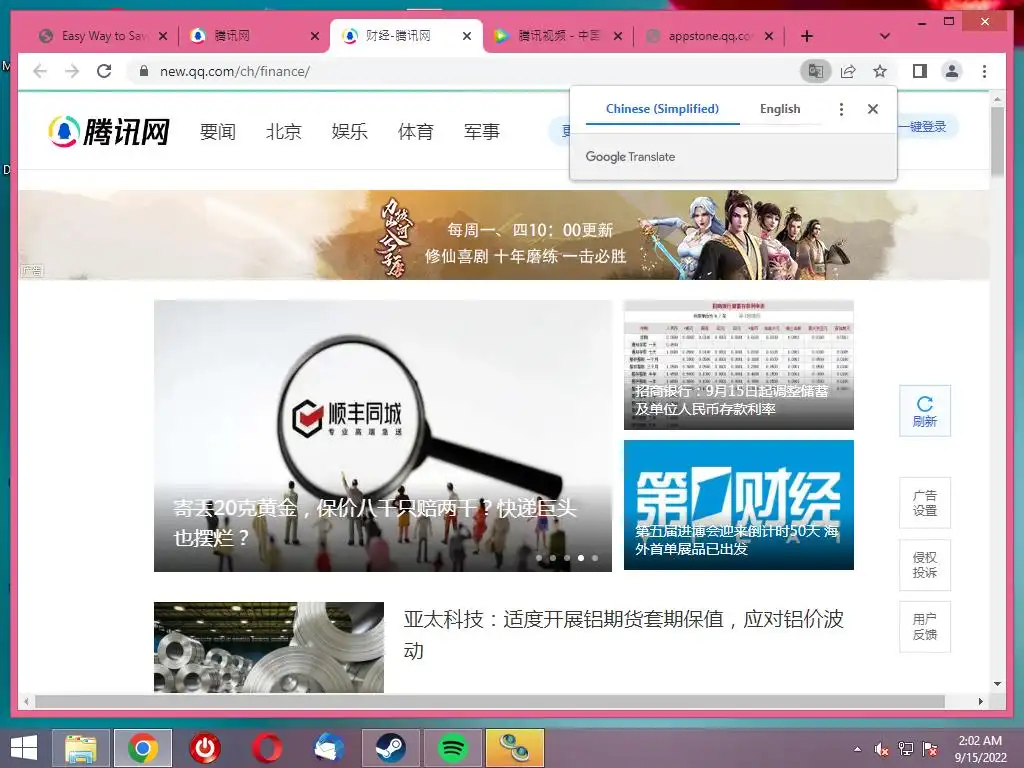Go back to previous page
Image resolution: width=1024 pixels, height=768 pixels.
click(40, 71)
